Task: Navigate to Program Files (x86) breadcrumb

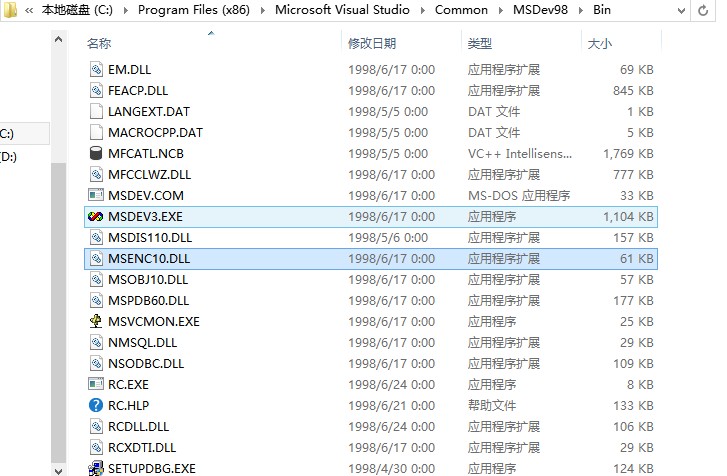Action: point(194,10)
